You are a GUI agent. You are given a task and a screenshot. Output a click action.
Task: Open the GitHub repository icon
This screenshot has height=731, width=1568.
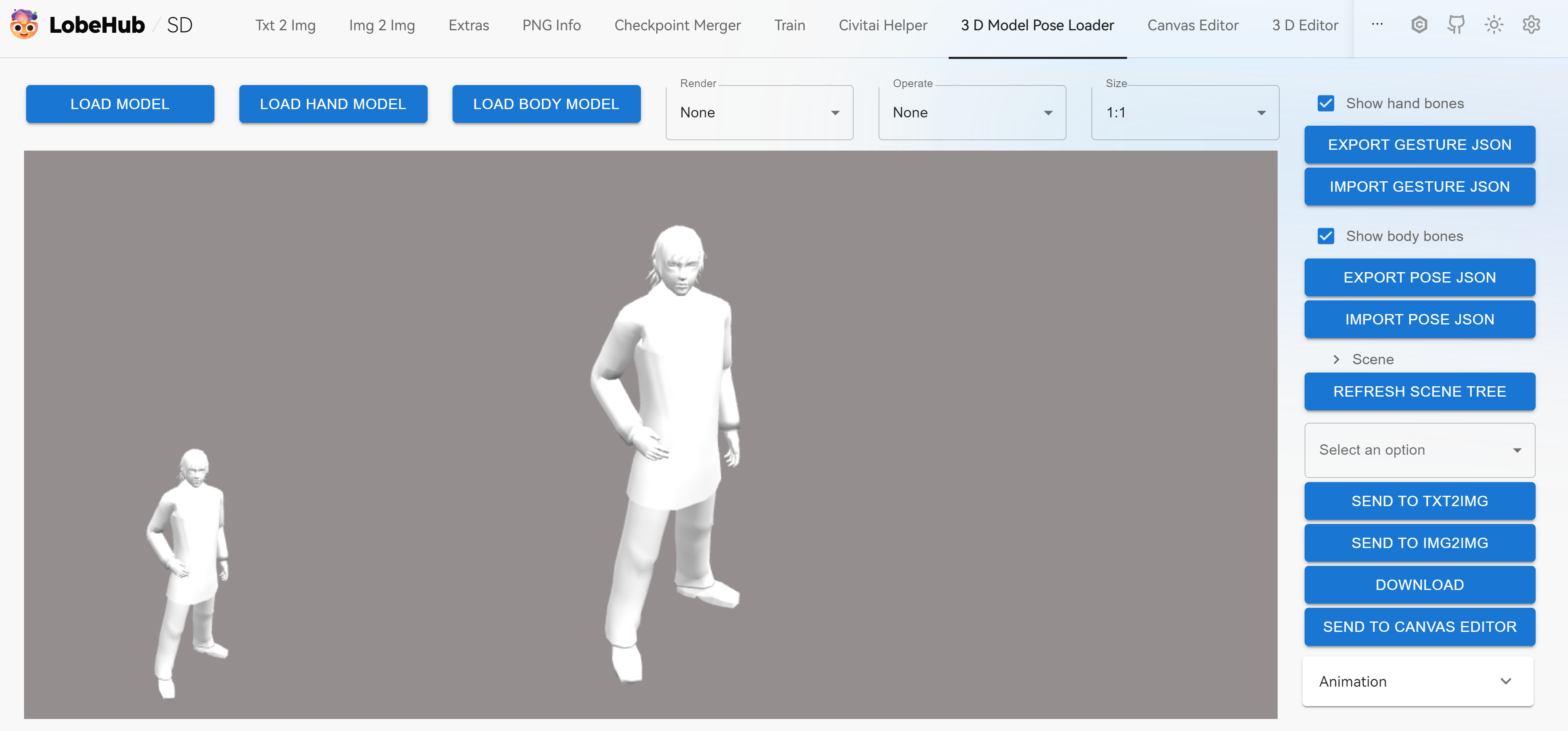click(1456, 24)
